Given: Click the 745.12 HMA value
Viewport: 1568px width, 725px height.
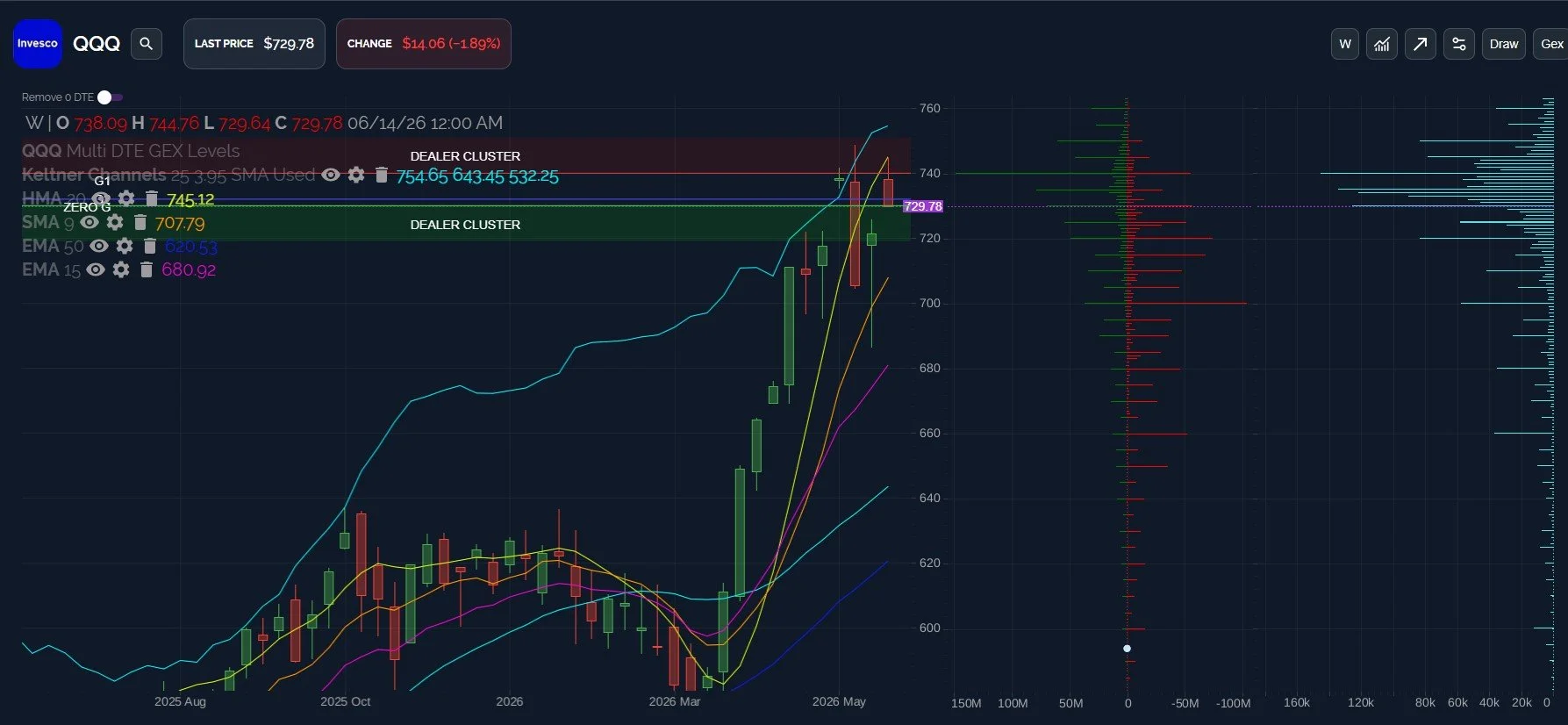Looking at the screenshot, I should click(190, 199).
